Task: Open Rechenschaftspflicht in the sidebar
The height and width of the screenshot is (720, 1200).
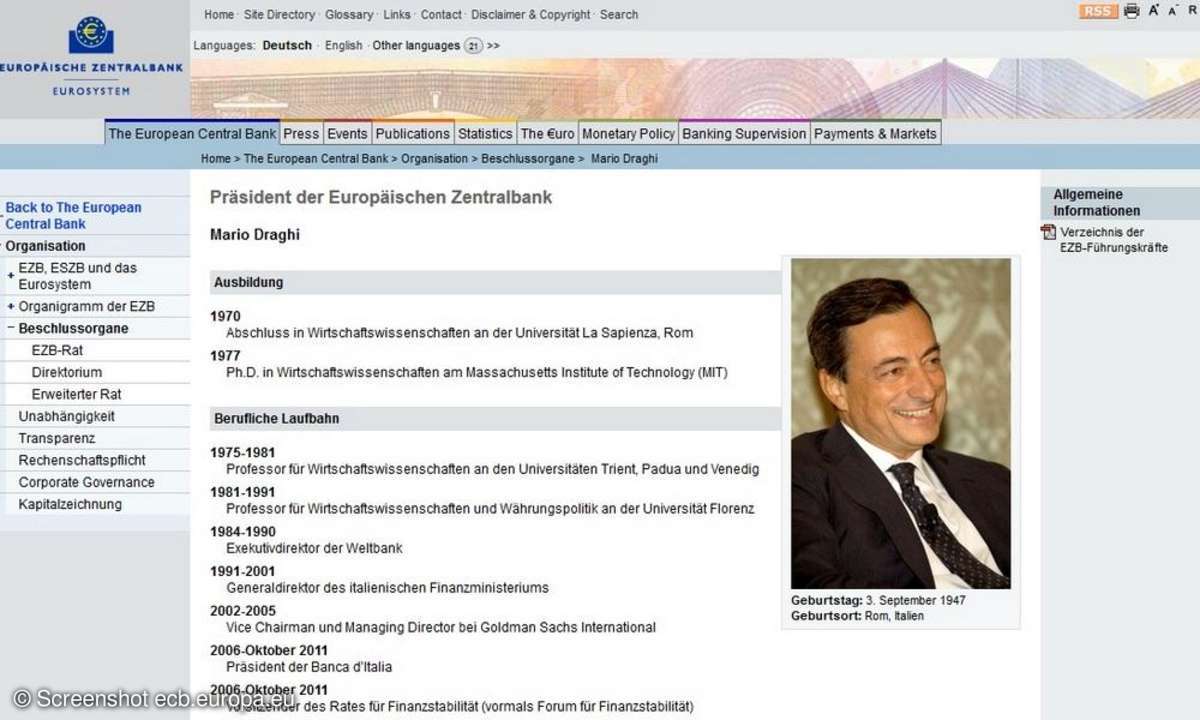Action: [x=82, y=460]
